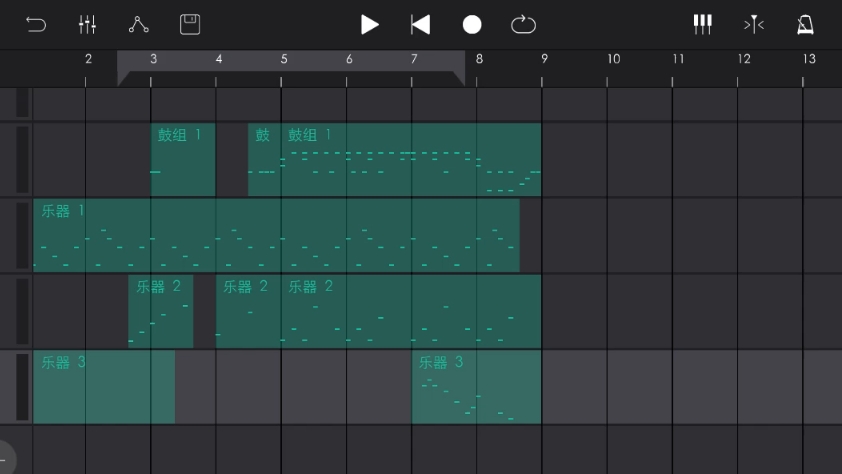Select the 乐器 3 clip at bar 7
The height and width of the screenshot is (474, 842).
(476, 387)
